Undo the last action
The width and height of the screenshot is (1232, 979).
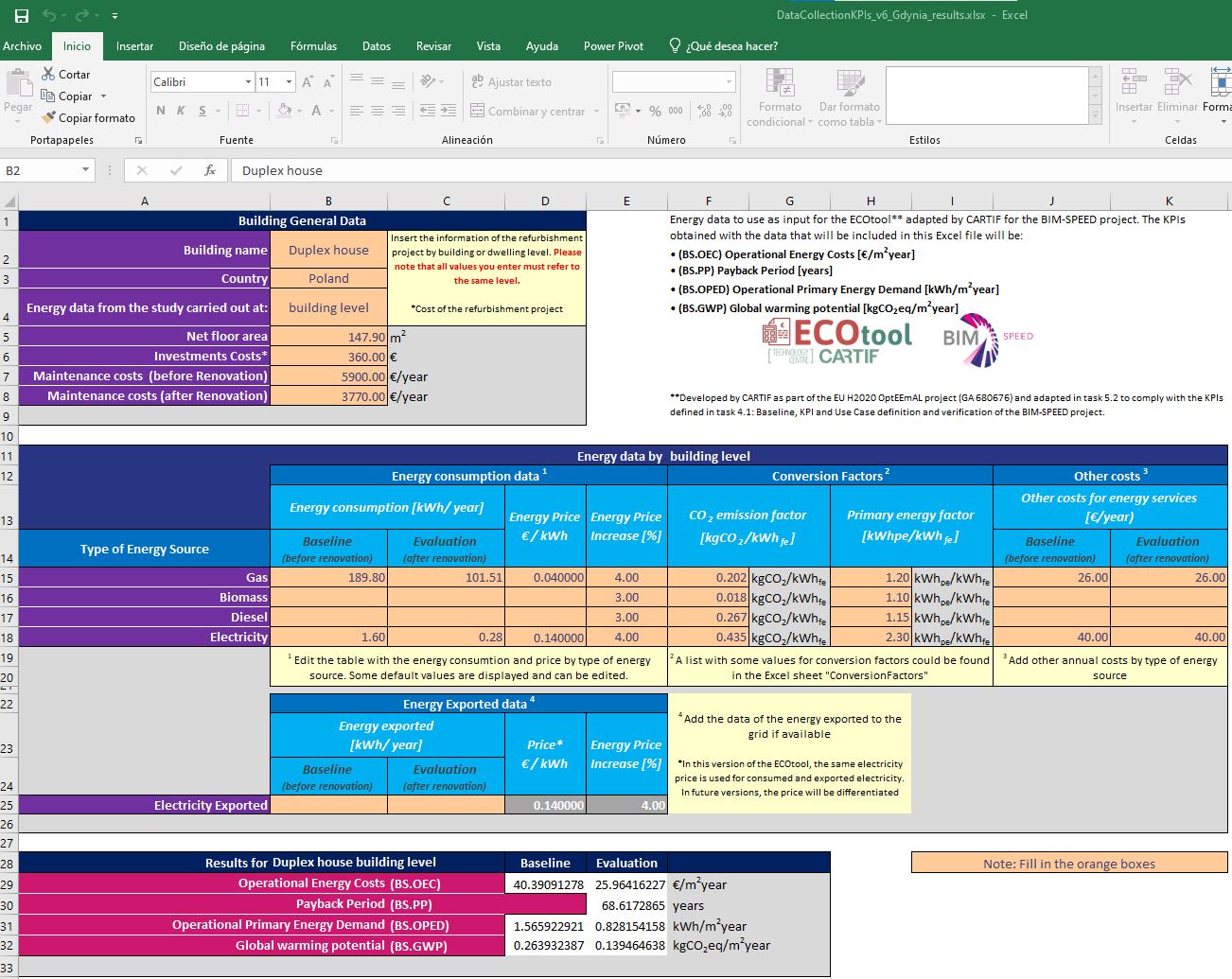point(48,15)
